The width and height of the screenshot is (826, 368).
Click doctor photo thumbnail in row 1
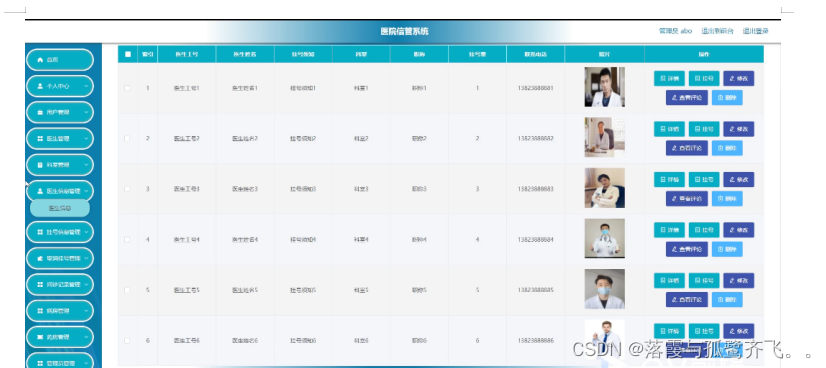[605, 87]
